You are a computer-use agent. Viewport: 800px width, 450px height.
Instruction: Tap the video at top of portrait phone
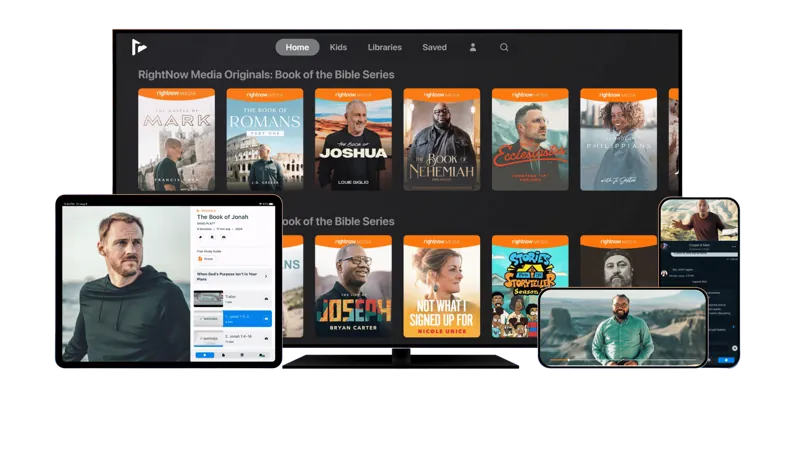(x=699, y=220)
